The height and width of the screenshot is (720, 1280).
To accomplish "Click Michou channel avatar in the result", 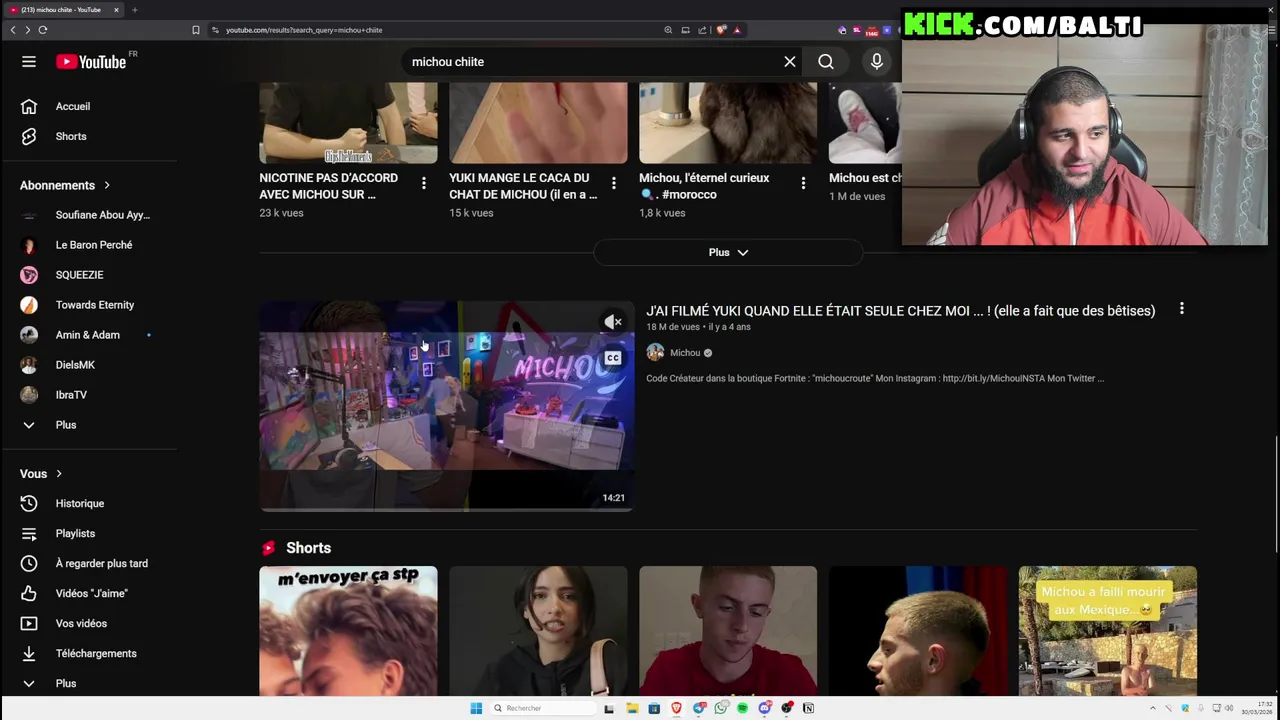I will (655, 352).
